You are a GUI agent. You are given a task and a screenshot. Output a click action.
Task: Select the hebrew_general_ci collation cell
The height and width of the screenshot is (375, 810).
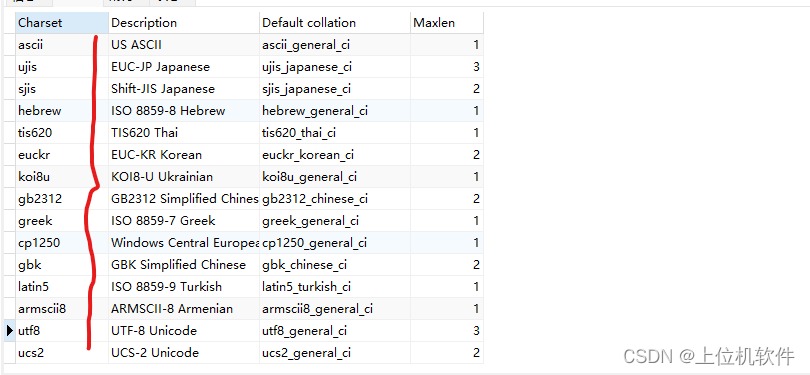point(335,111)
